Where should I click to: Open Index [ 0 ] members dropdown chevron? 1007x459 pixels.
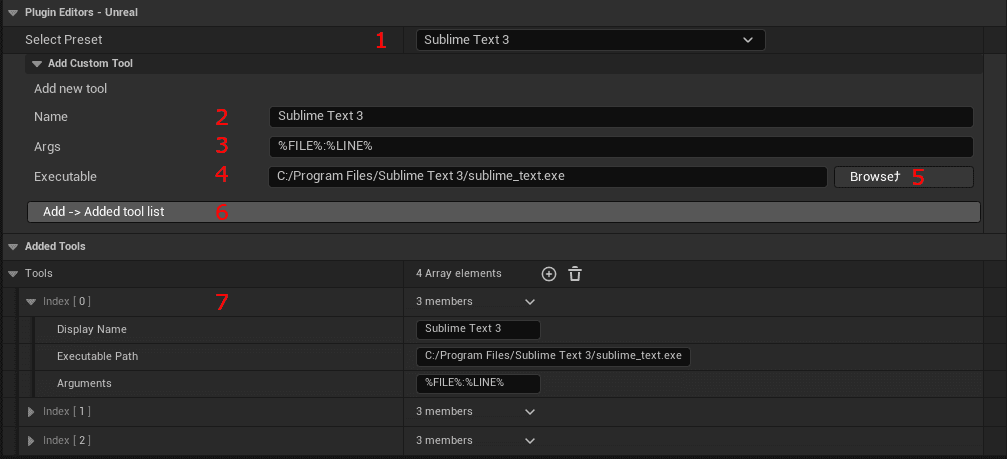point(530,302)
